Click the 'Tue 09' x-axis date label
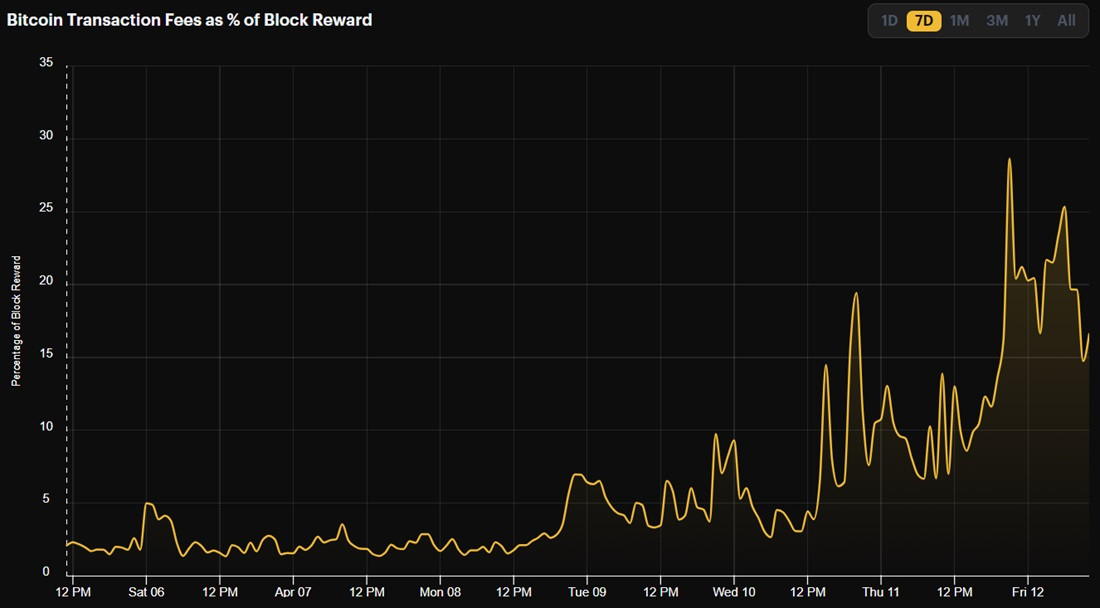The image size is (1100, 608). pos(587,591)
